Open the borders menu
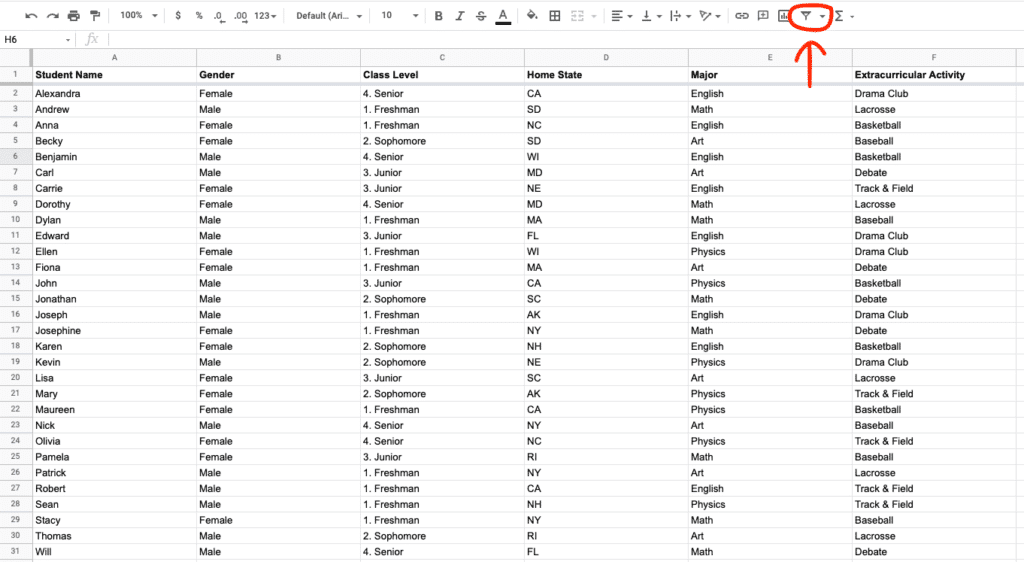The width and height of the screenshot is (1024, 562). (554, 16)
